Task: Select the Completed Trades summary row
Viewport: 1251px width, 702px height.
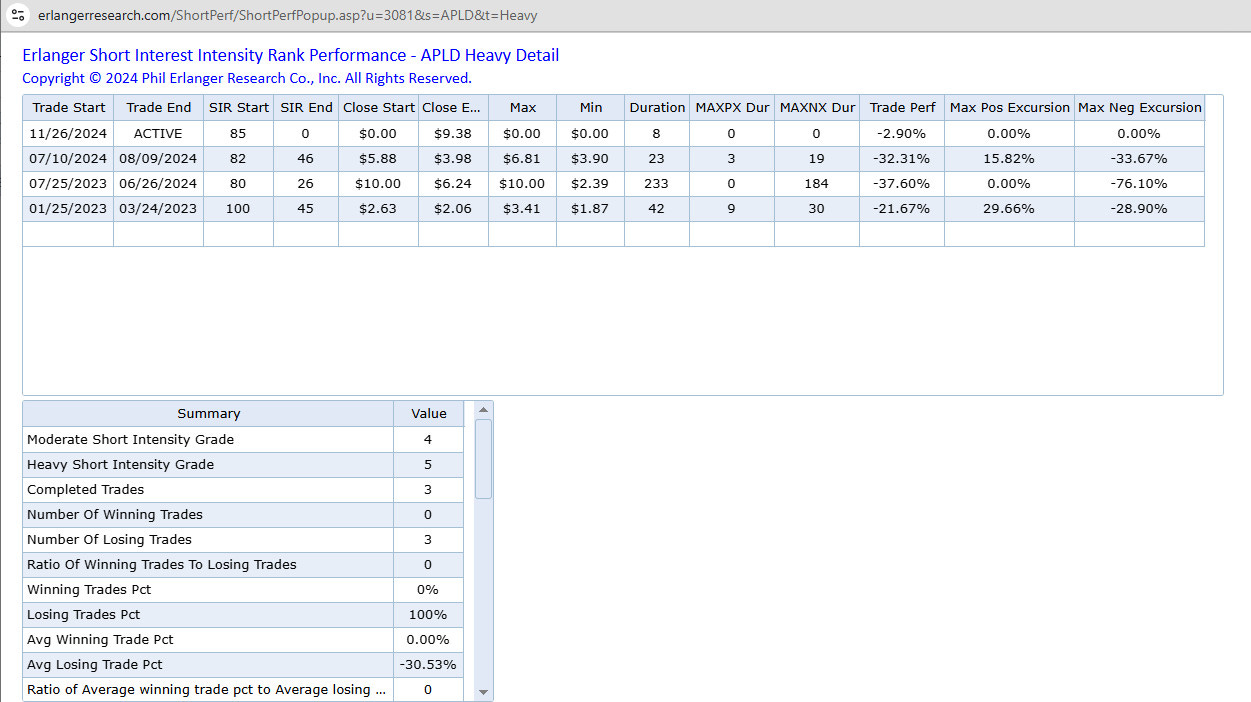Action: click(243, 490)
